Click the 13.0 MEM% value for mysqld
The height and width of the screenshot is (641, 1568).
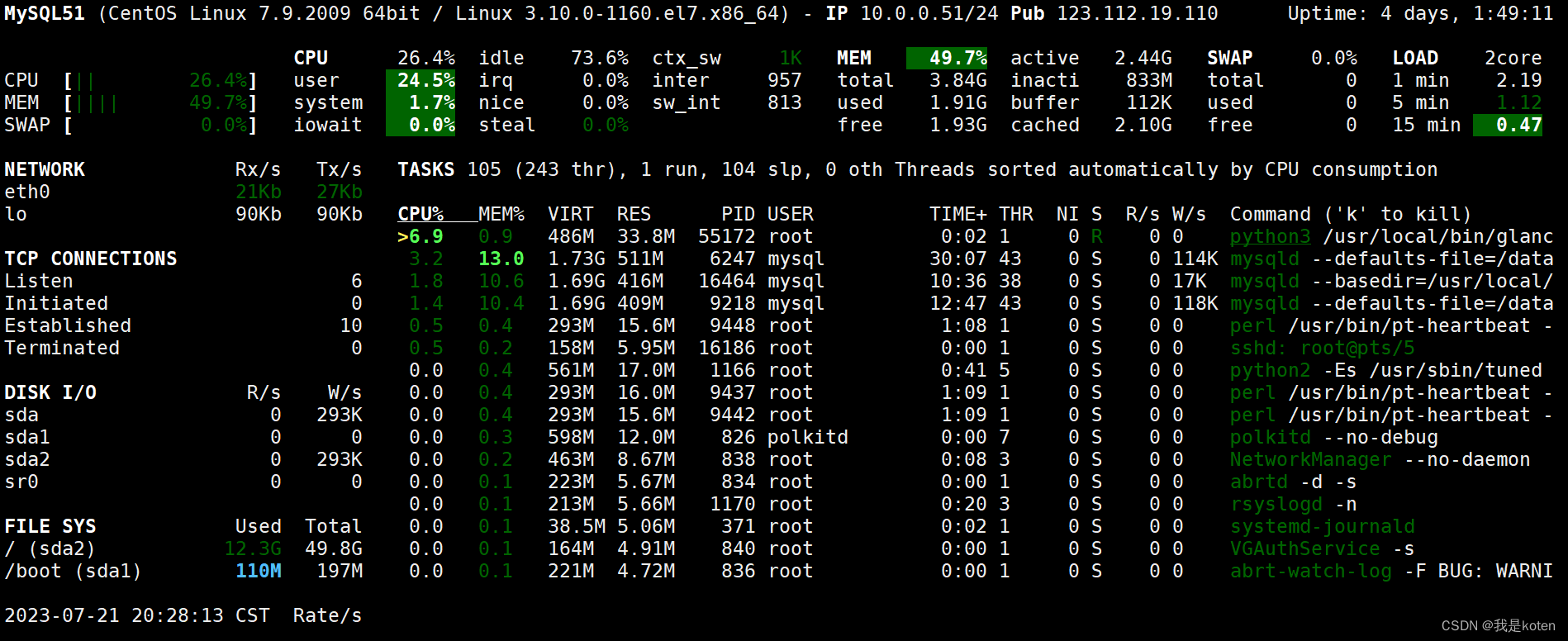click(501, 259)
